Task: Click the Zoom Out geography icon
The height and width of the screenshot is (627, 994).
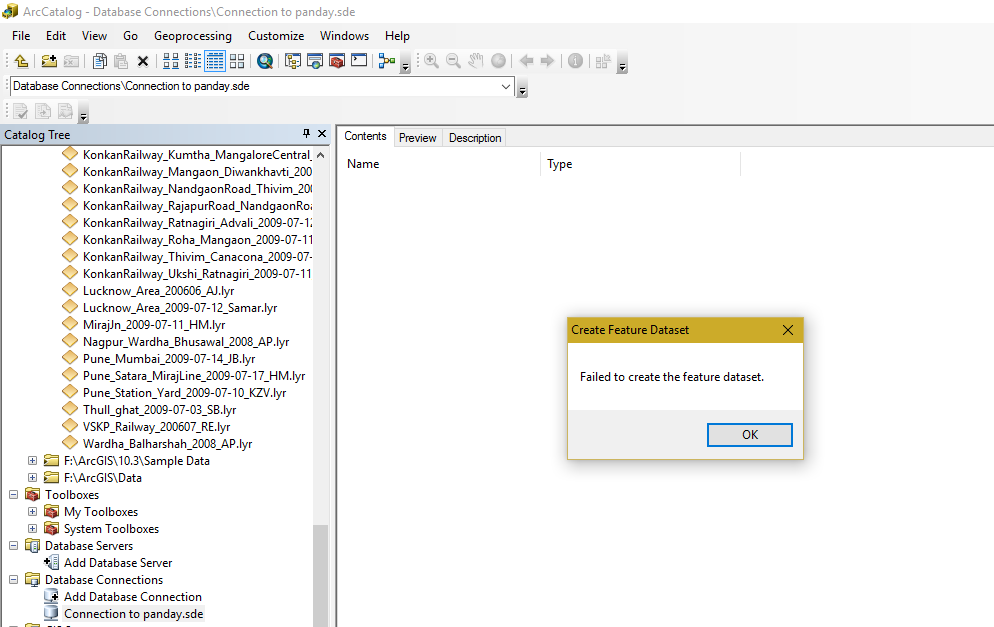Action: click(453, 61)
